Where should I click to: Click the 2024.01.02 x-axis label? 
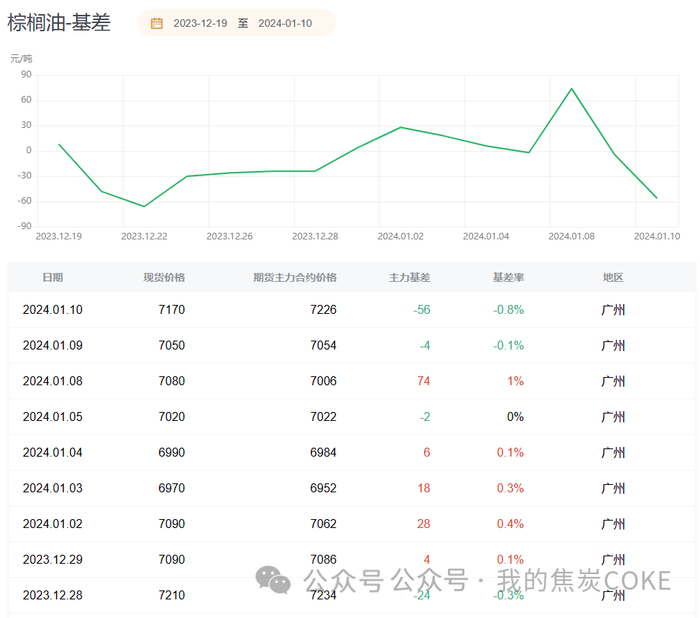[x=400, y=237]
